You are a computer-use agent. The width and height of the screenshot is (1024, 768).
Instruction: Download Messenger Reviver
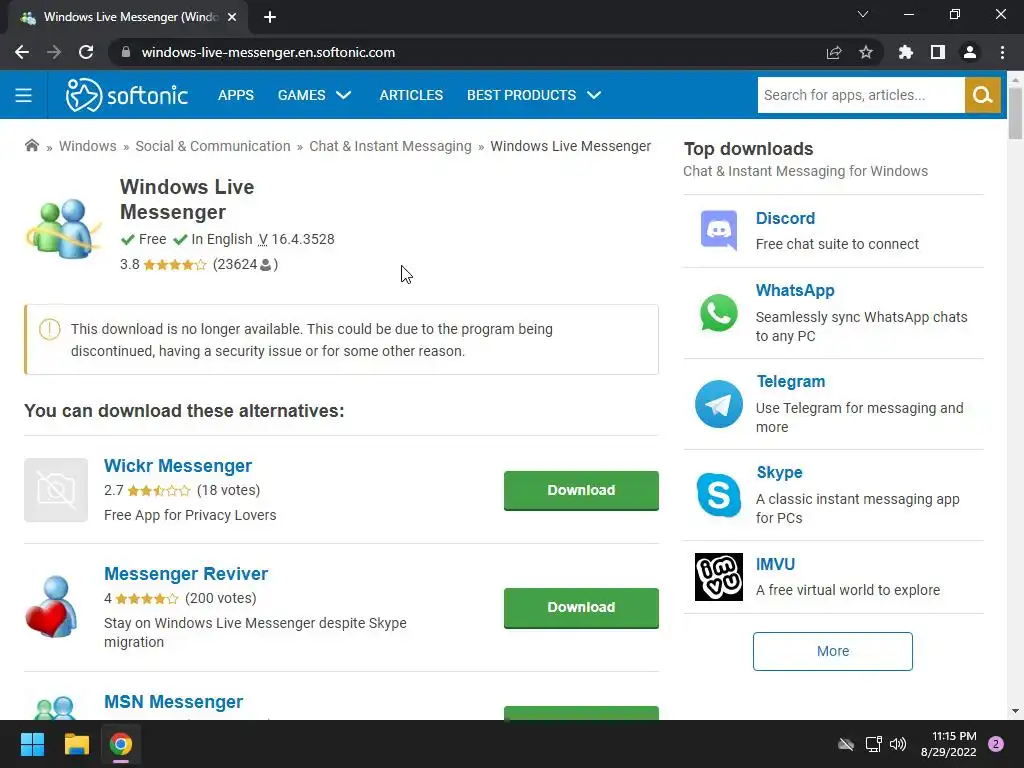581,607
